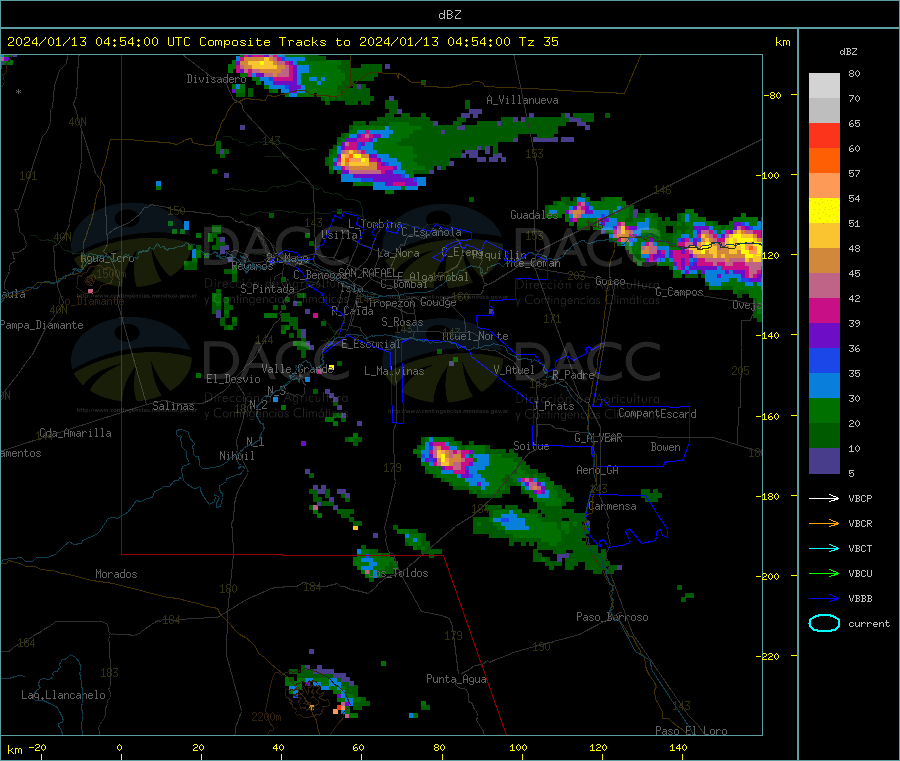The width and height of the screenshot is (900, 761).
Task: Click the 'Nihuil' map label
Action: pos(236,456)
